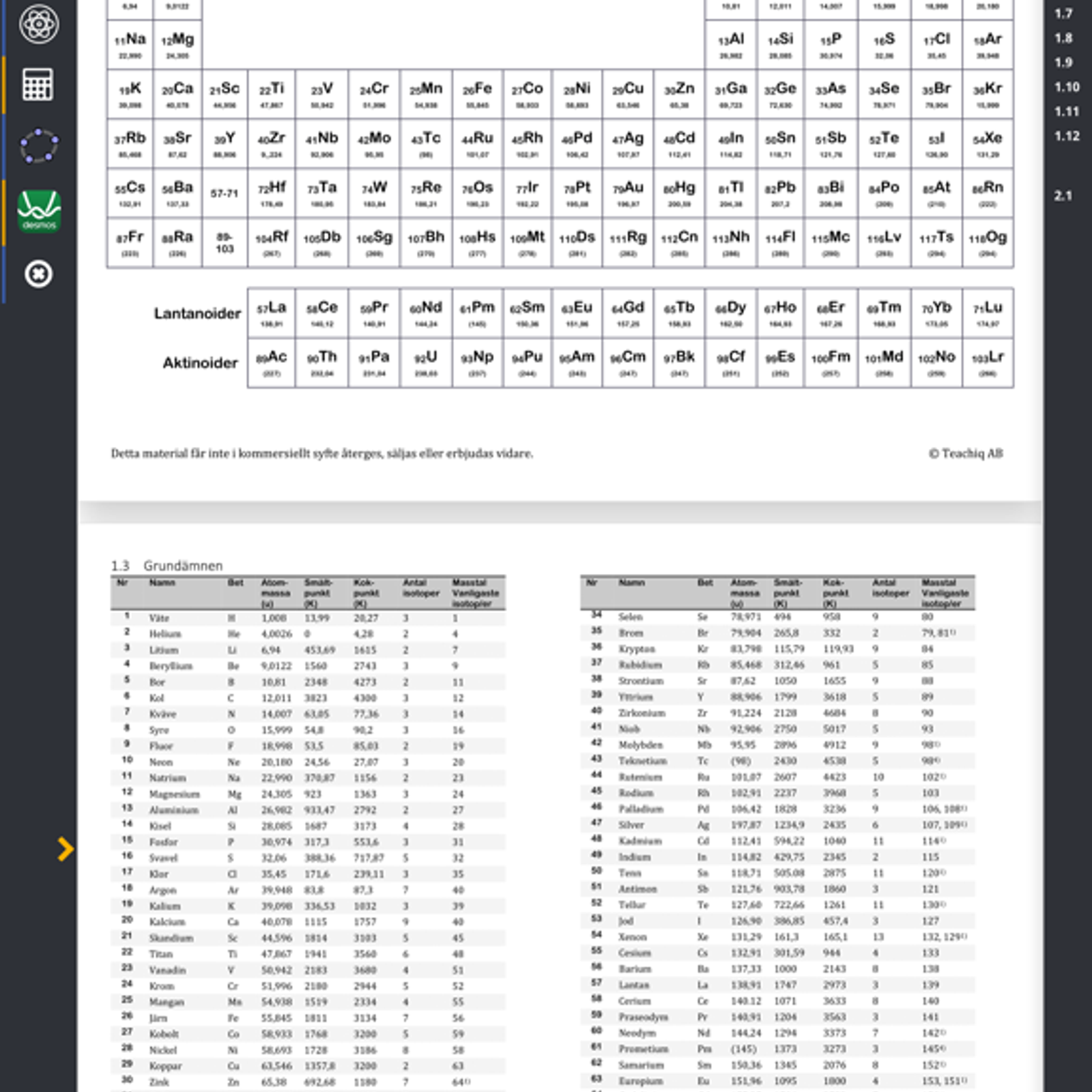
Task: Click the Zink row in elements table
Action: coord(308,1082)
